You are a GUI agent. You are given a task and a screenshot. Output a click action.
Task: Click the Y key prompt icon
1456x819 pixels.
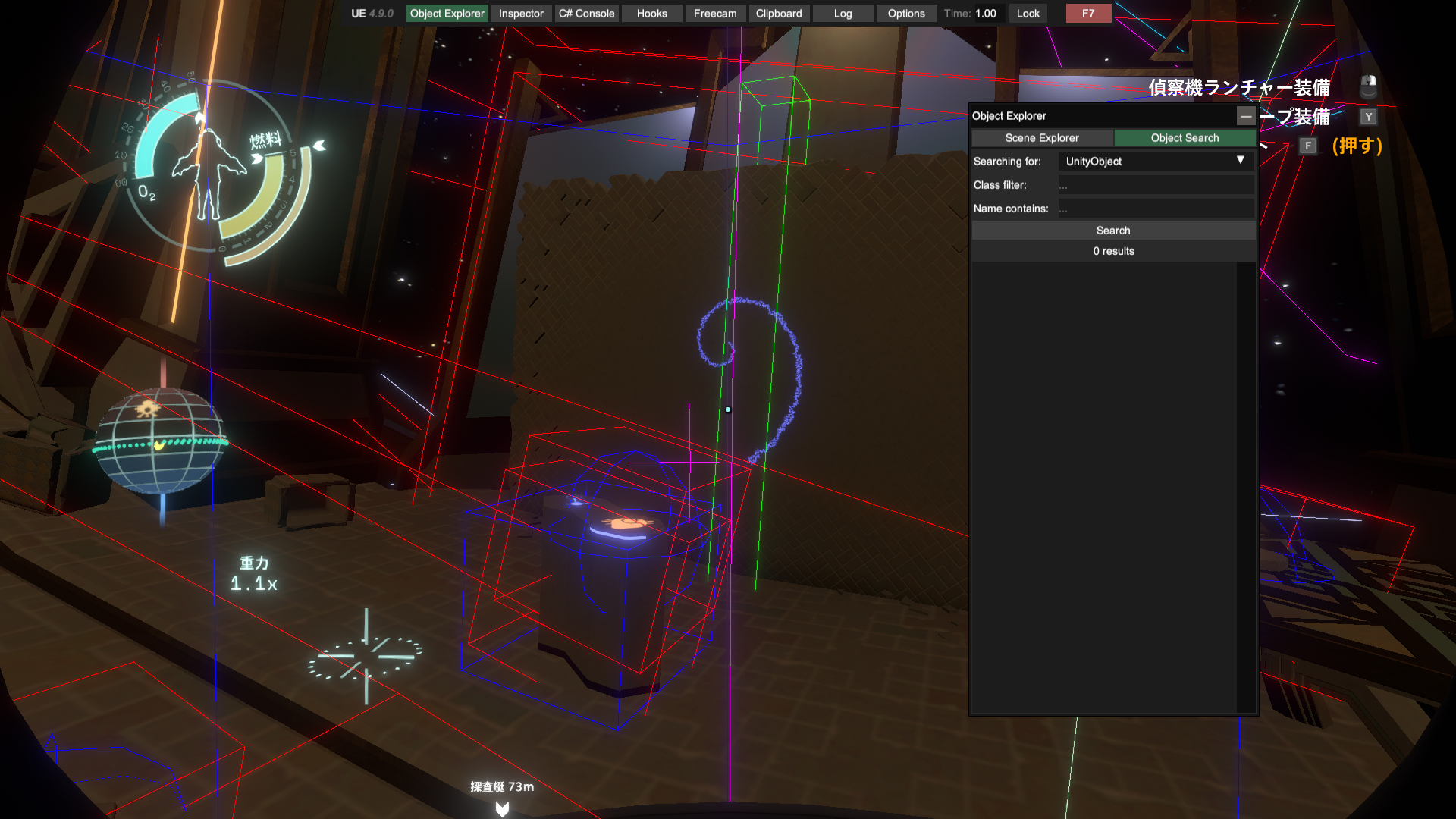click(1368, 117)
